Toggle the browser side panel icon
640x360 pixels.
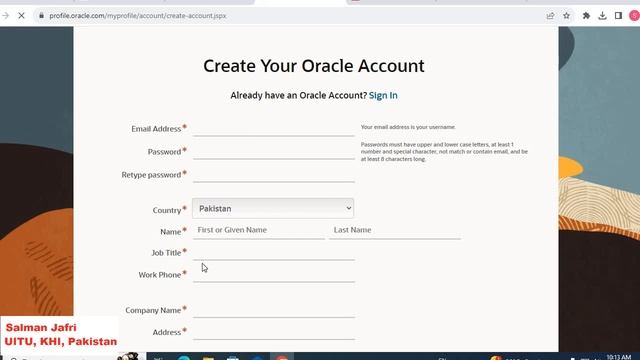pyautogui.click(x=618, y=16)
